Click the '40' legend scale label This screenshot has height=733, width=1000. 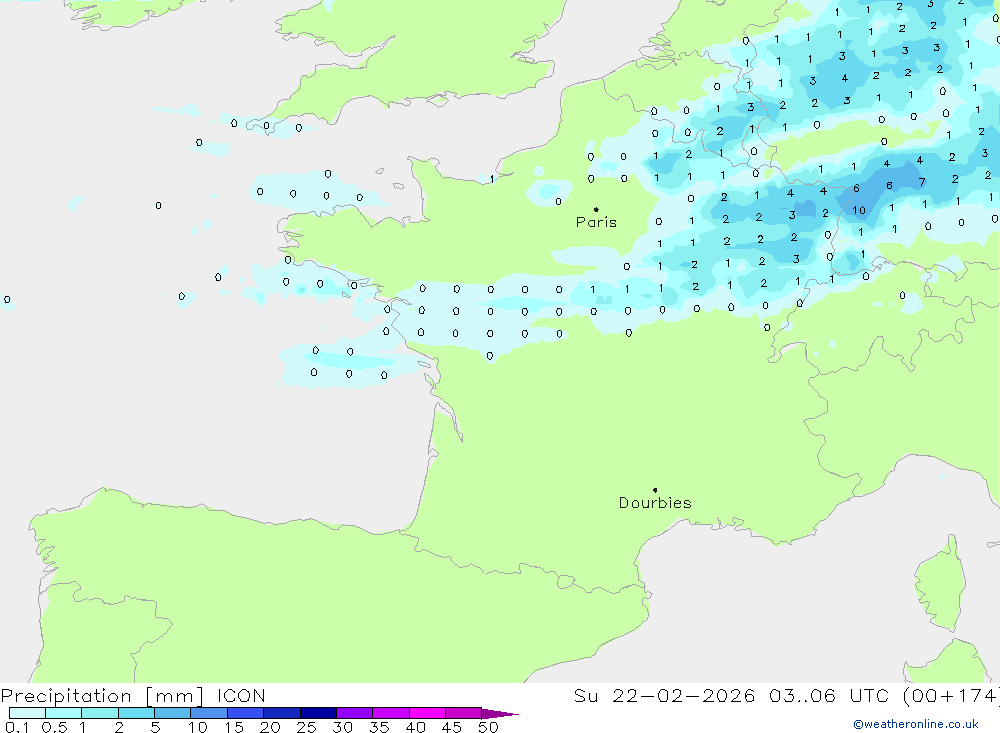coord(415,727)
